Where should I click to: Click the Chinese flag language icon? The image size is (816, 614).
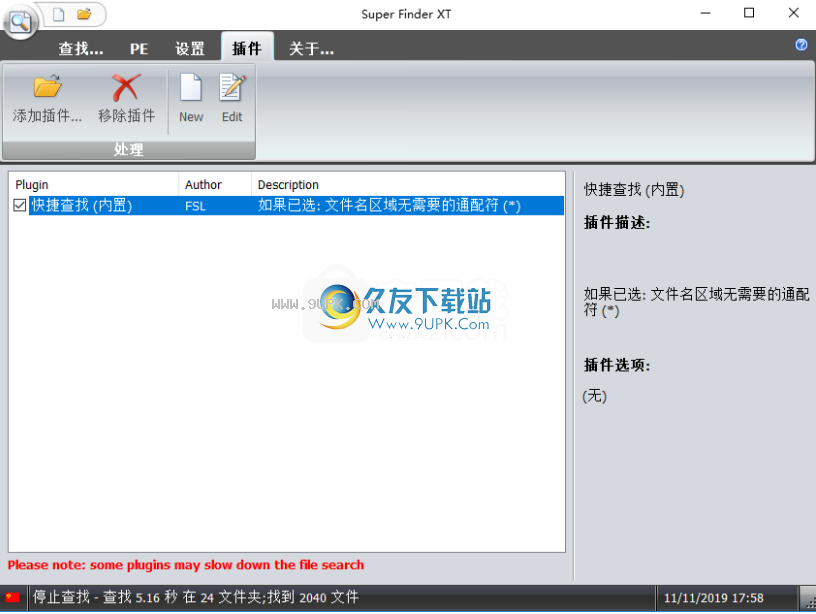(12, 597)
